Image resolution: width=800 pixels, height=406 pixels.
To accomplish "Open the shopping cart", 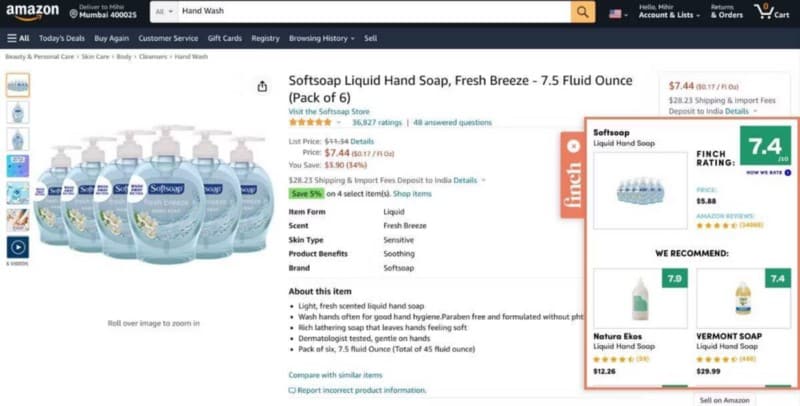I will point(768,12).
